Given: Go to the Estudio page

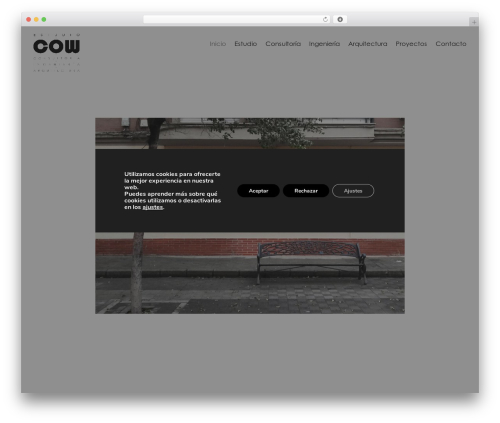Looking at the screenshot, I should [x=246, y=44].
